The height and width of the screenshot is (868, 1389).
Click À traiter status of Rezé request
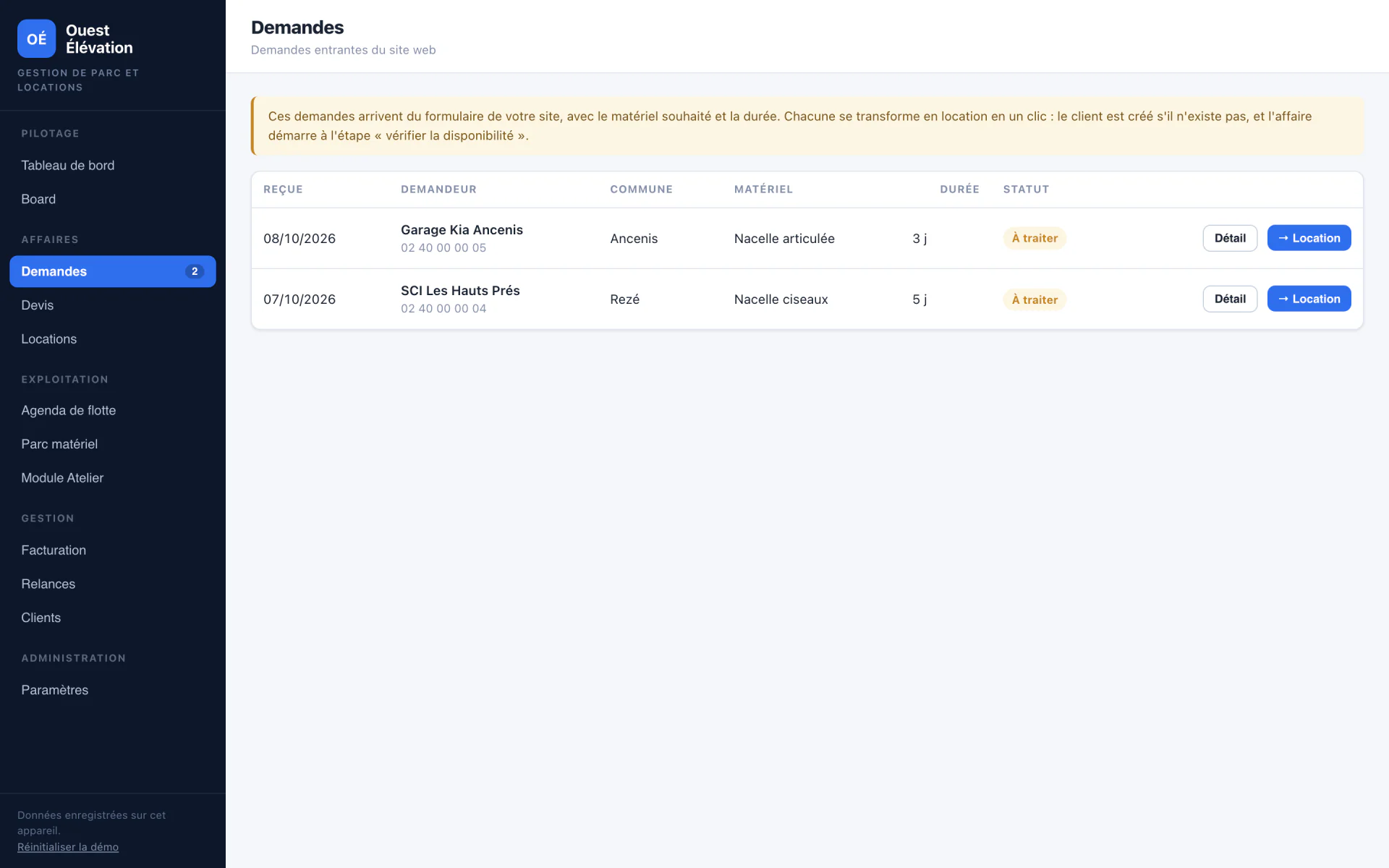1035,299
